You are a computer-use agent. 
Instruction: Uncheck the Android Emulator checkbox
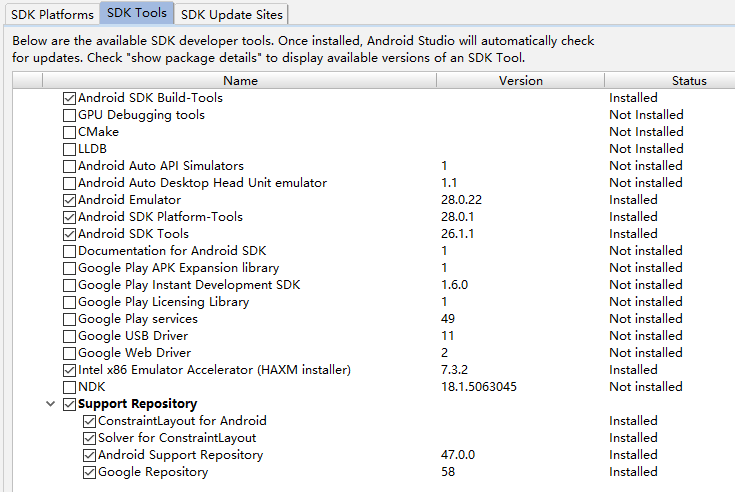69,200
